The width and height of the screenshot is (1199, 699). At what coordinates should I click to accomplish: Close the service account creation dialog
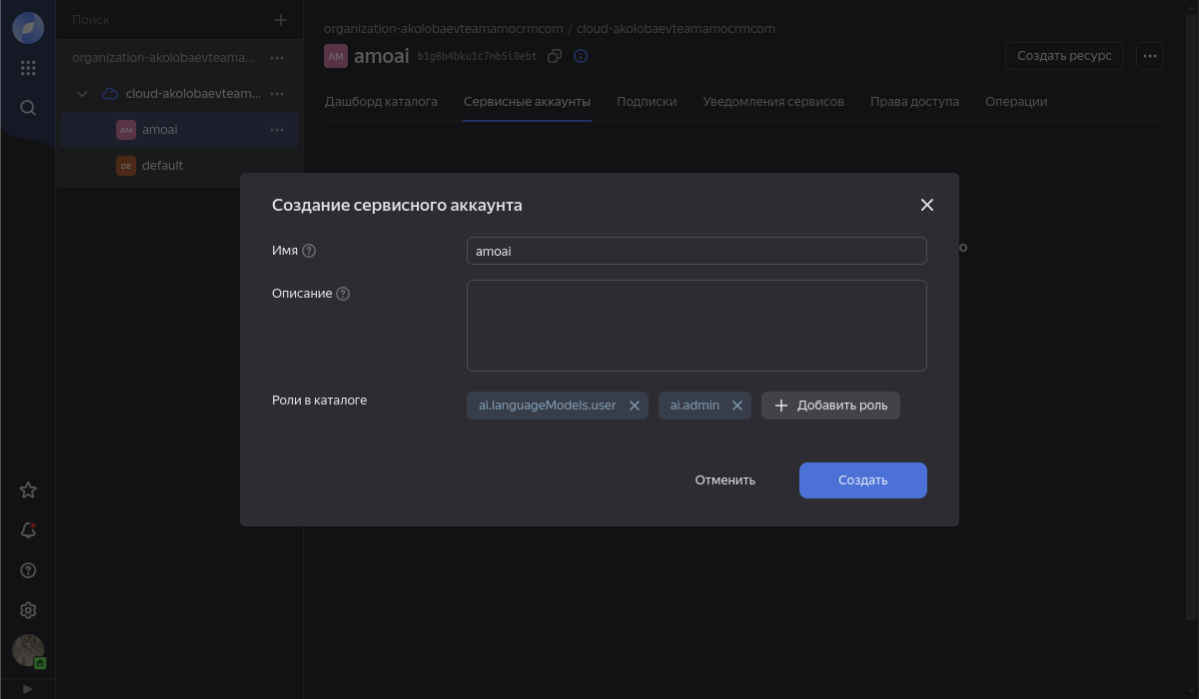926,205
